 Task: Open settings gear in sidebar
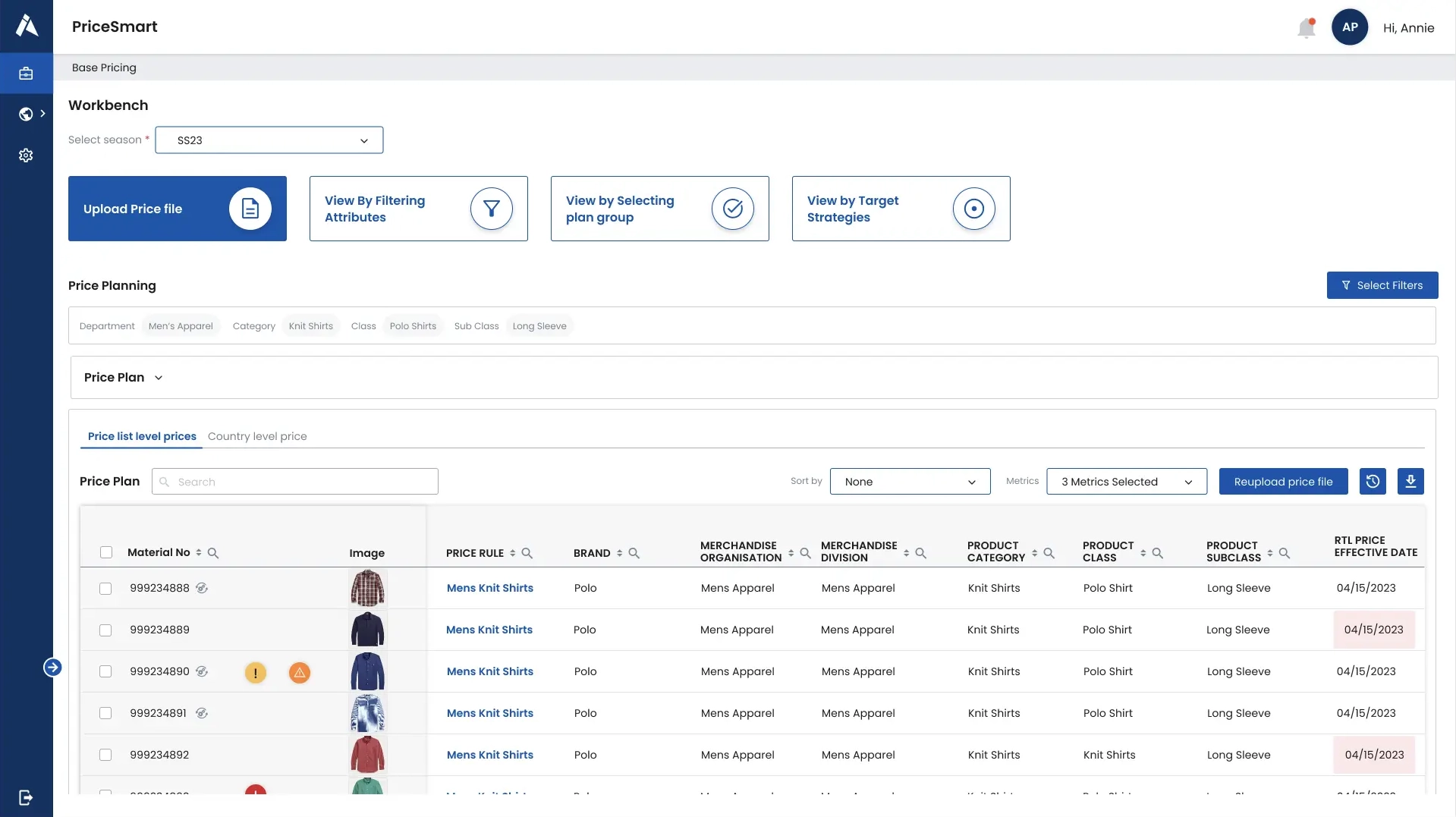click(26, 156)
